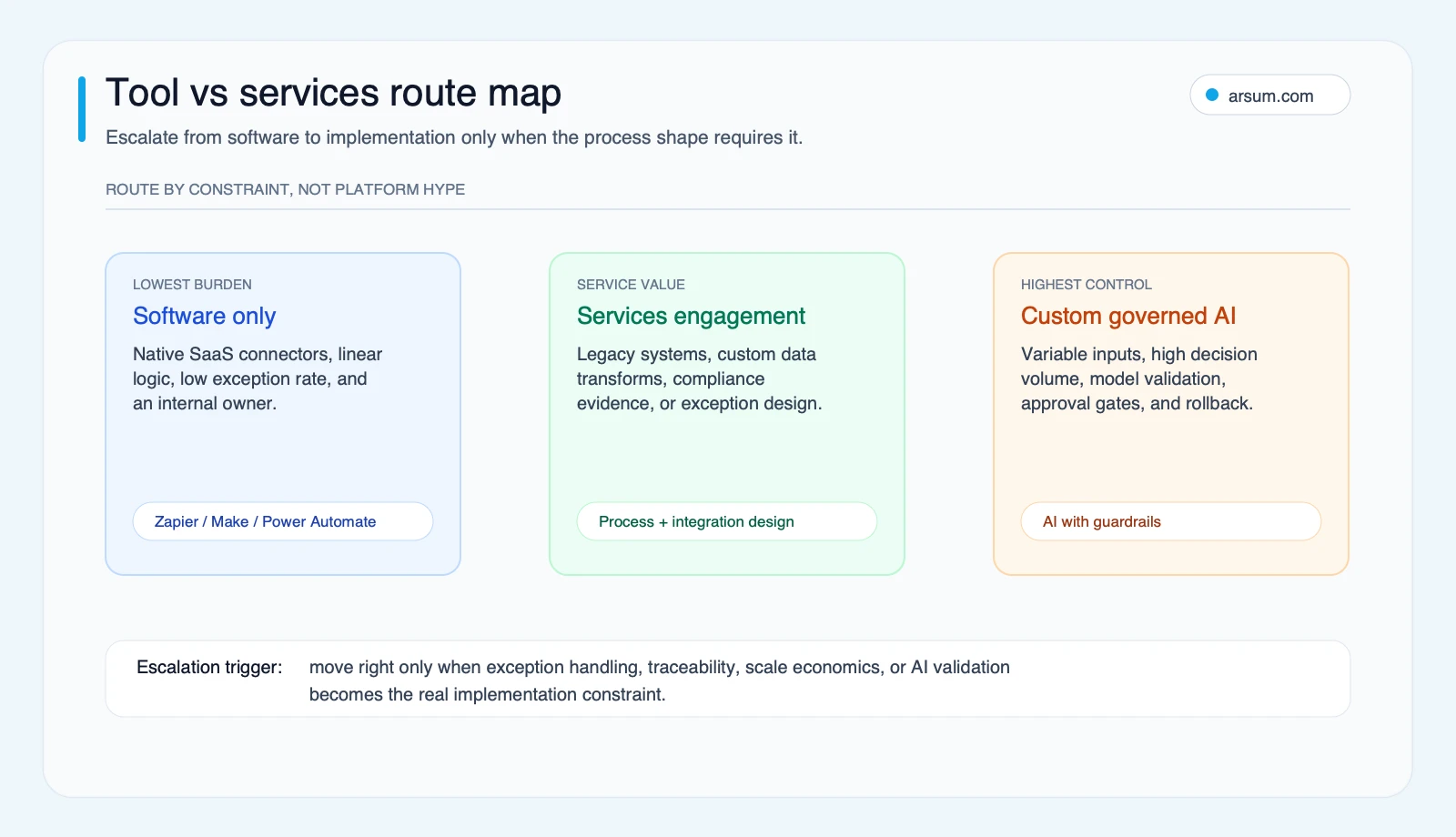Click the Escalation trigger: label
Image resolution: width=1456 pixels, height=837 pixels.
click(209, 667)
